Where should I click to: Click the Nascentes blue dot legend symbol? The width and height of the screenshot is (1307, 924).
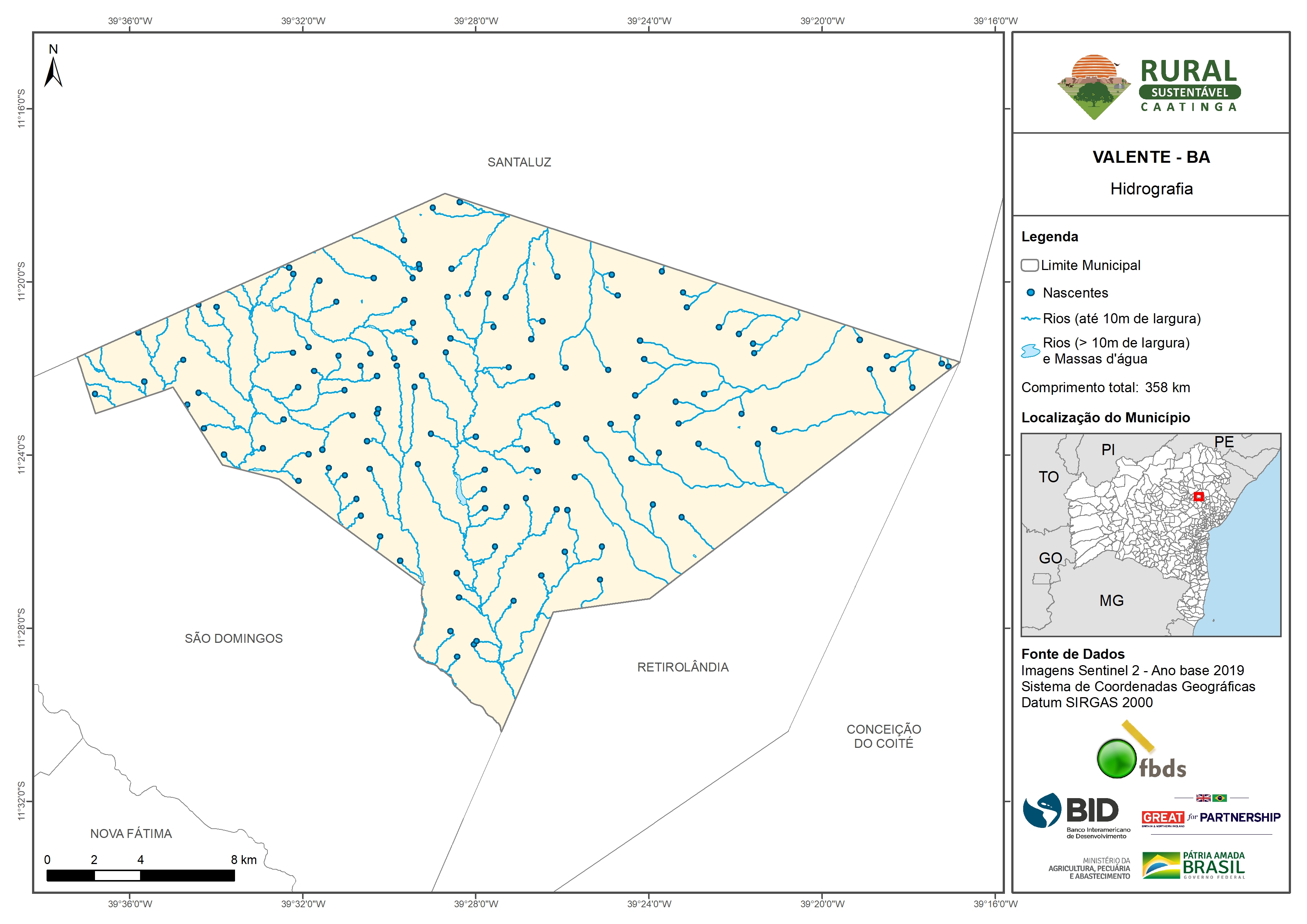(x=1030, y=293)
